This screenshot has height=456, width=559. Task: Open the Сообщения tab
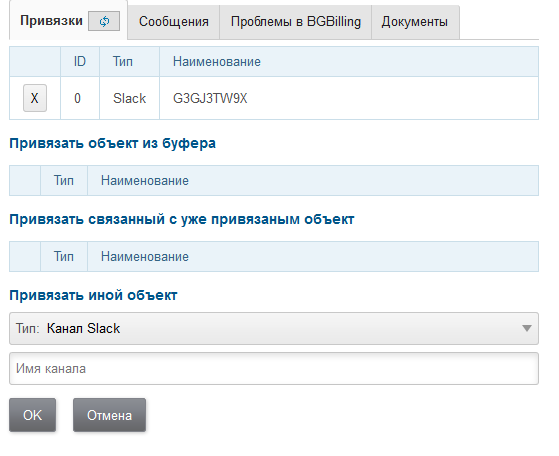(x=174, y=21)
